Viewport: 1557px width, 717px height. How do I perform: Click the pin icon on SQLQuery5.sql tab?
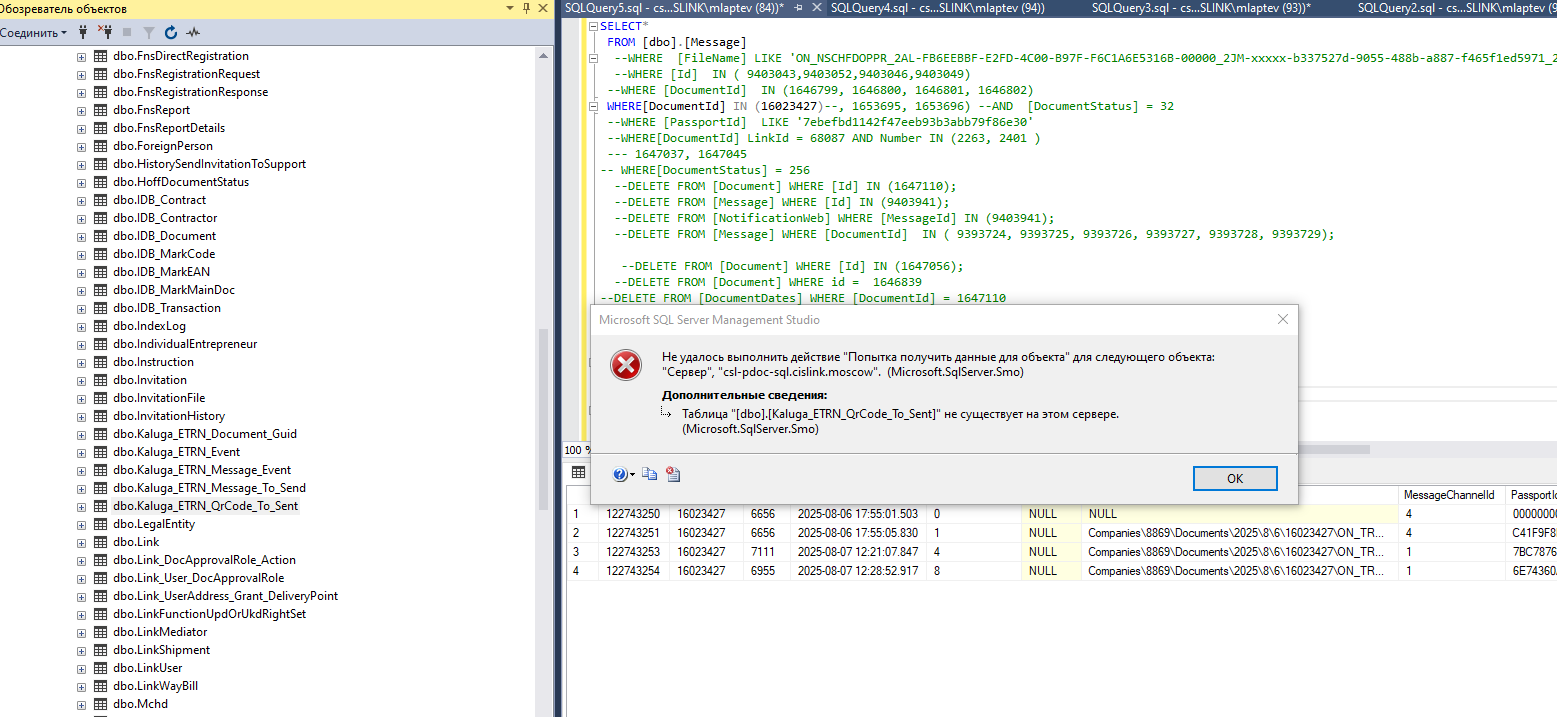[799, 7]
